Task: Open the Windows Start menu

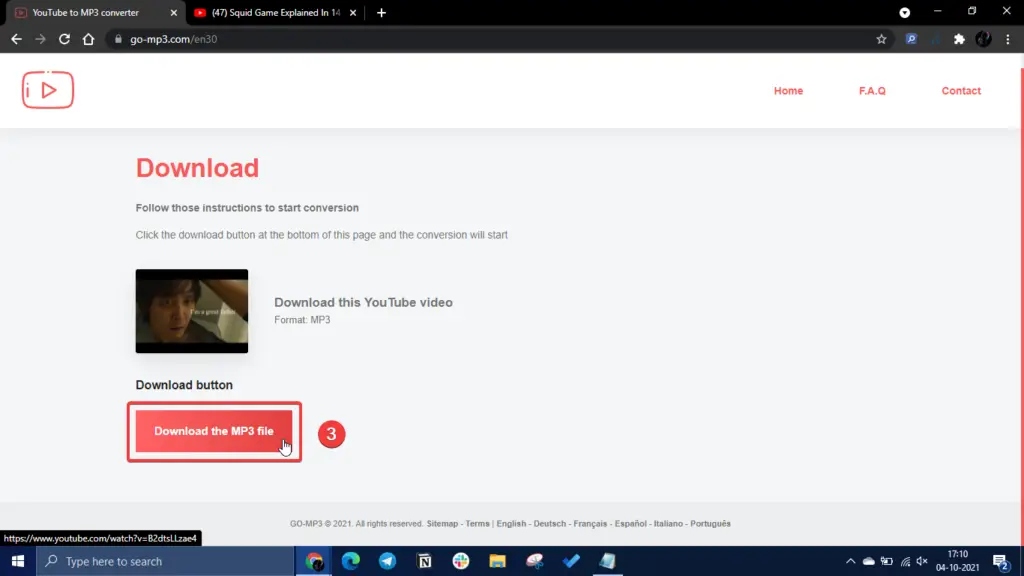Action: tap(18, 561)
